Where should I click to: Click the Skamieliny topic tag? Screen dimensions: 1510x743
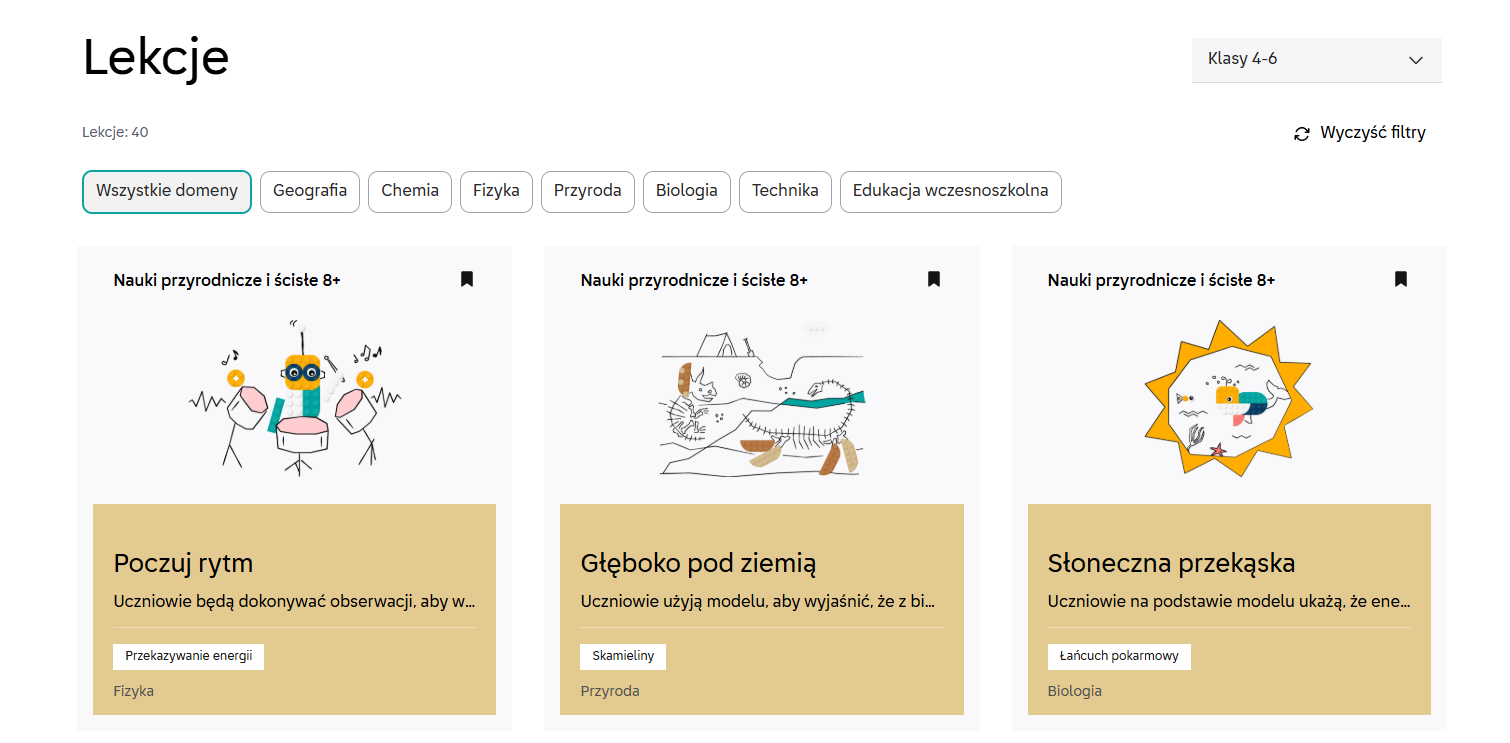623,657
